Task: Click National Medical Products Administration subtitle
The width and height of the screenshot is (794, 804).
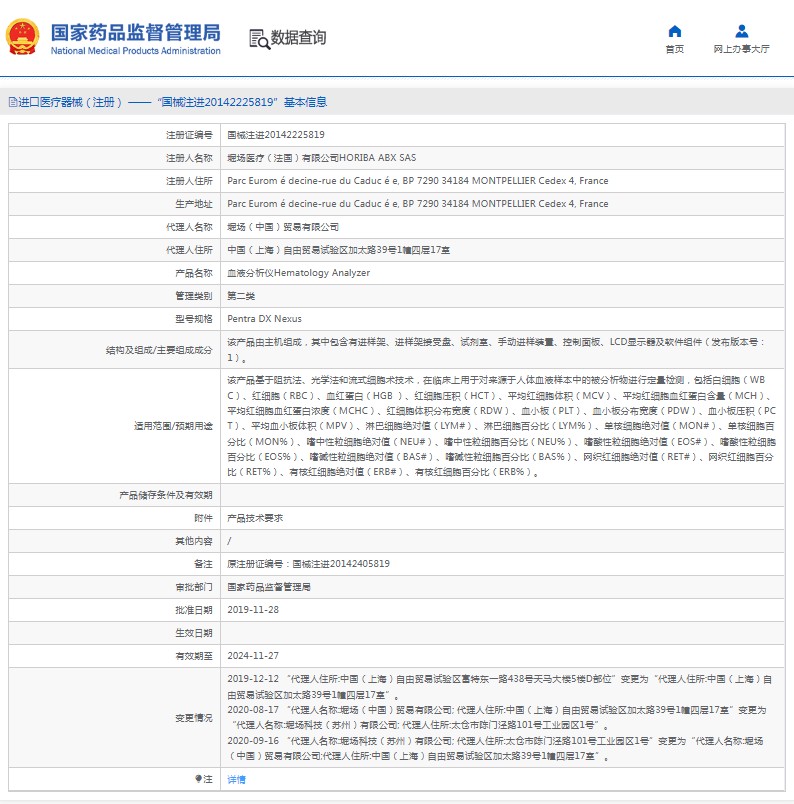Action: point(135,51)
